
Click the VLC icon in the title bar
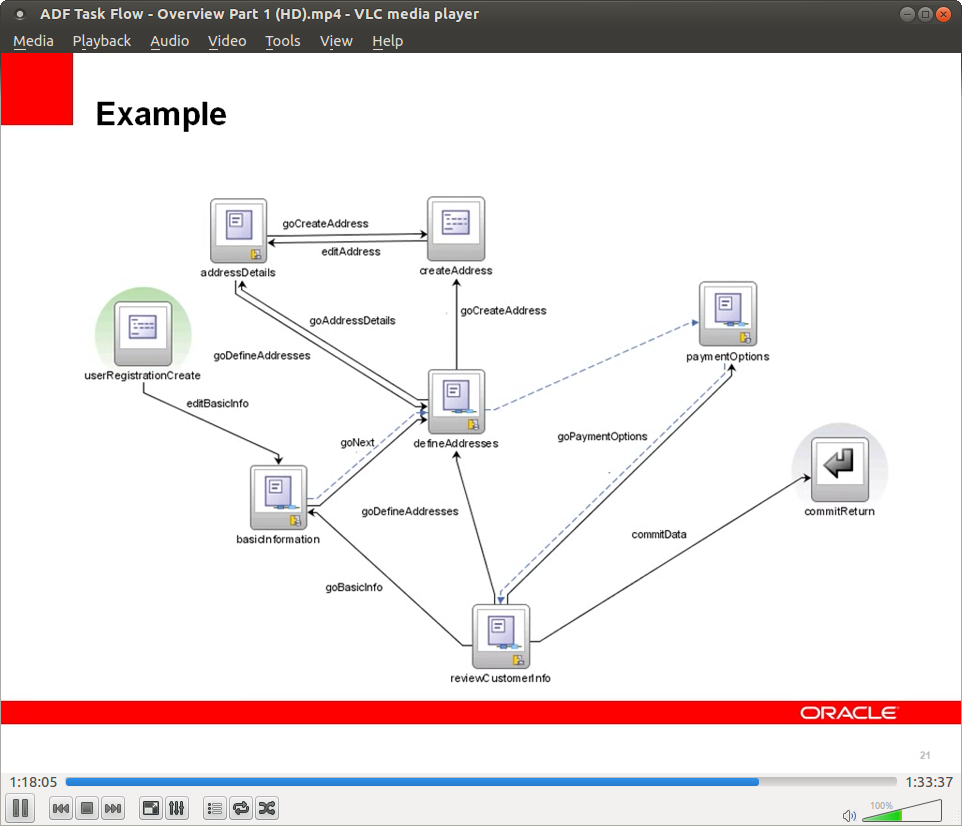tap(20, 14)
